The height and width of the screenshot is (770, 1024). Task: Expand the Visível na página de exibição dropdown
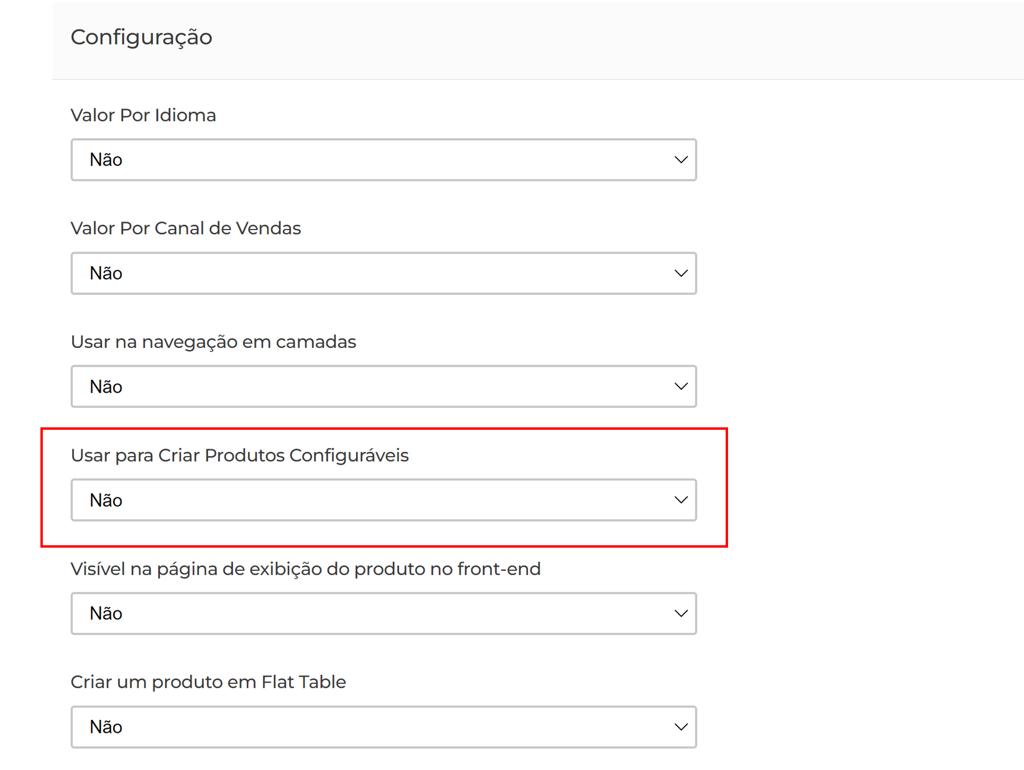(383, 614)
